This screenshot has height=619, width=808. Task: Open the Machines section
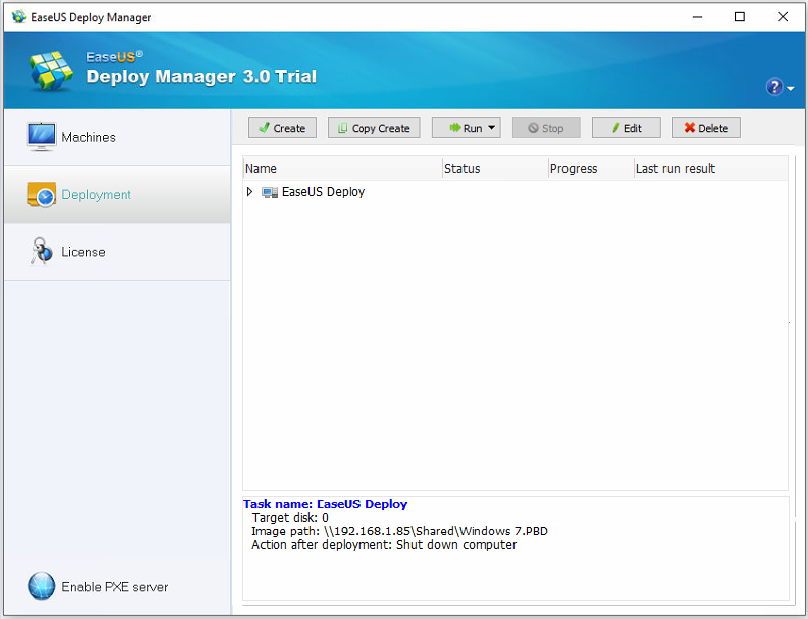(x=117, y=137)
